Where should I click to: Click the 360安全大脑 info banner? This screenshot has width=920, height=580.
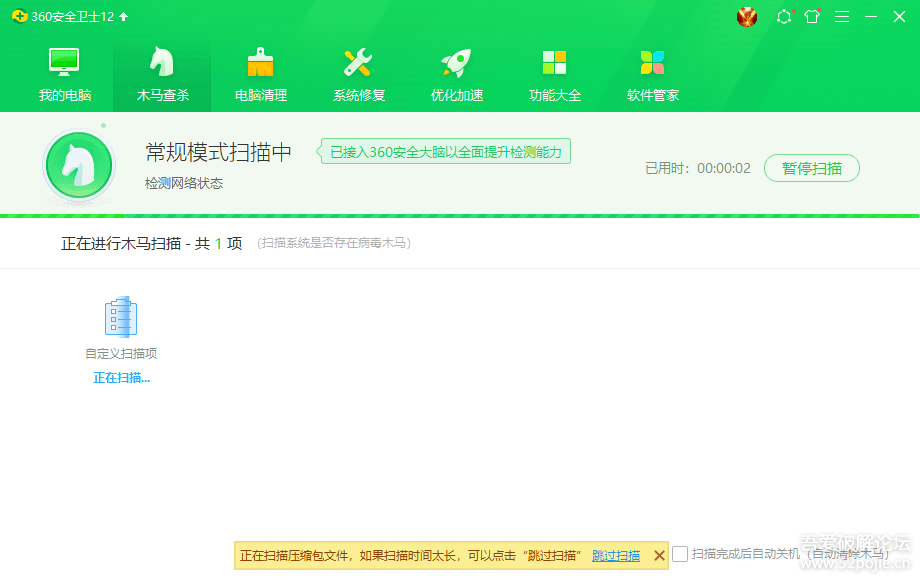[445, 152]
